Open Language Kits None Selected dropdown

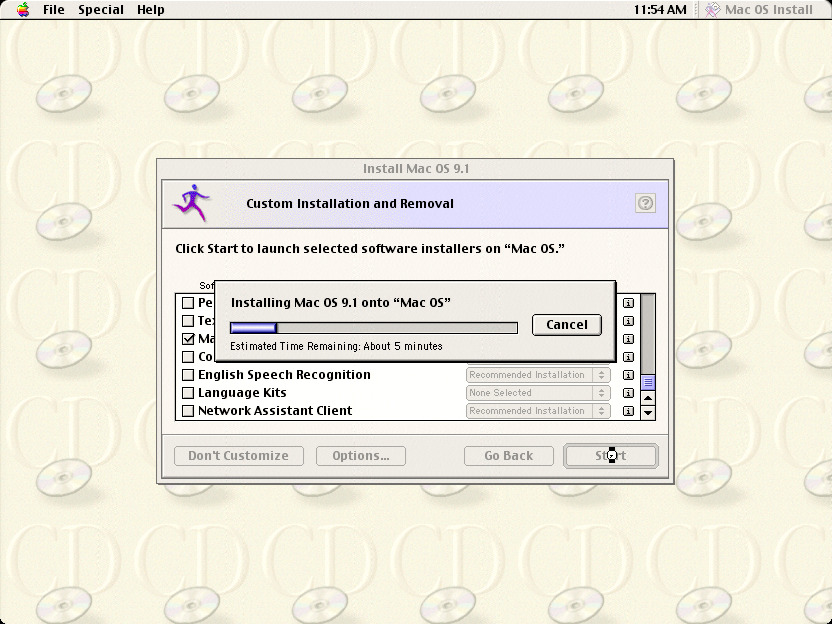pos(538,393)
